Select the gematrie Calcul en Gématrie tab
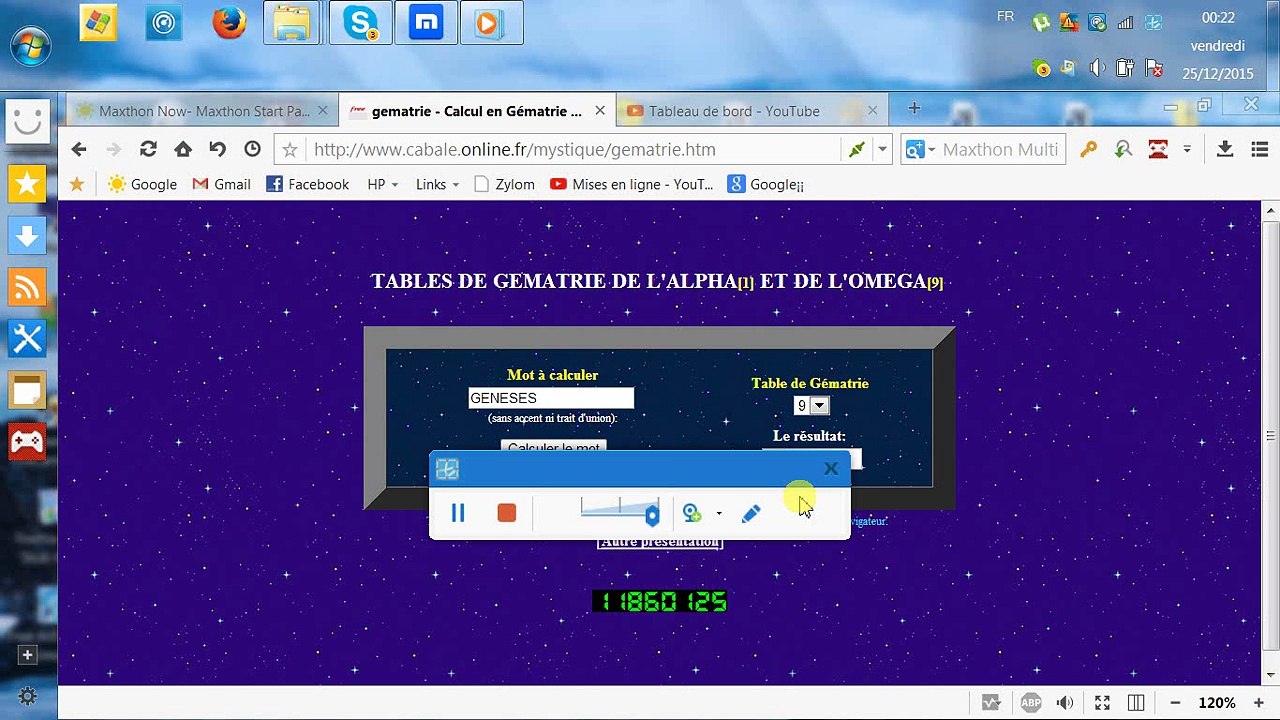Image resolution: width=1280 pixels, height=720 pixels. pyautogui.click(x=476, y=111)
